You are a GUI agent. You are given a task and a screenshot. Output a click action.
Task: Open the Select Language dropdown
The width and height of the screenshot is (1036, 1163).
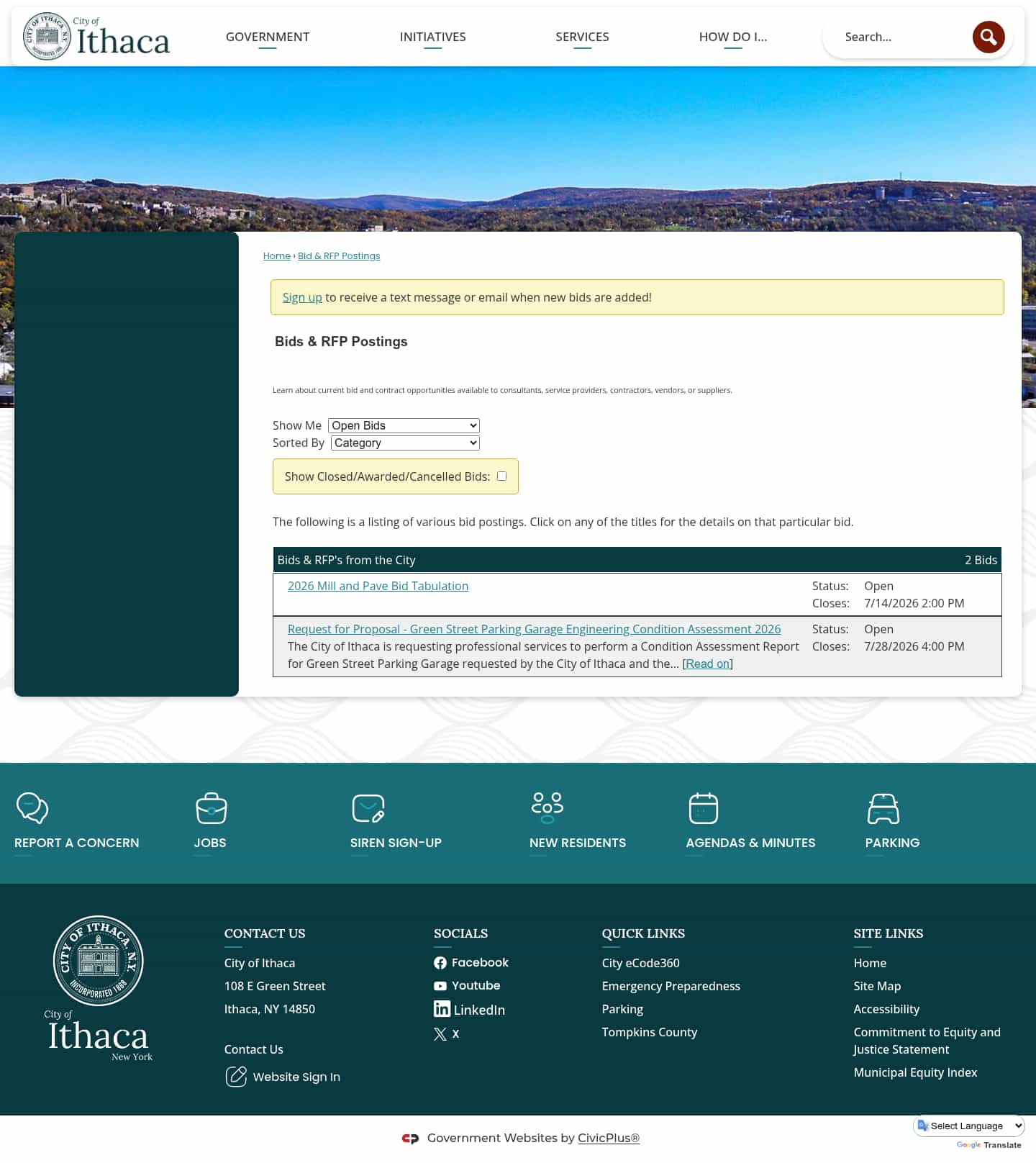pos(969,1126)
